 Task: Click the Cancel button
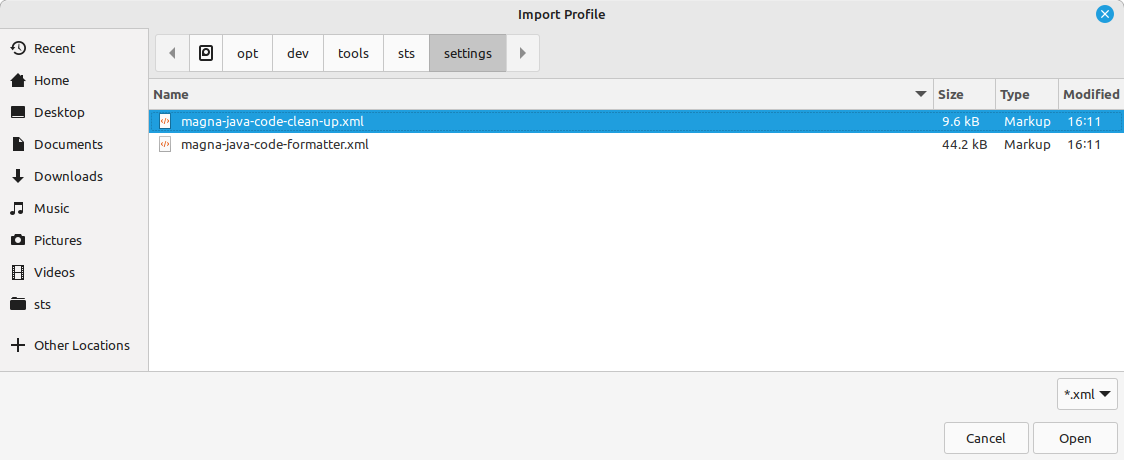click(986, 439)
